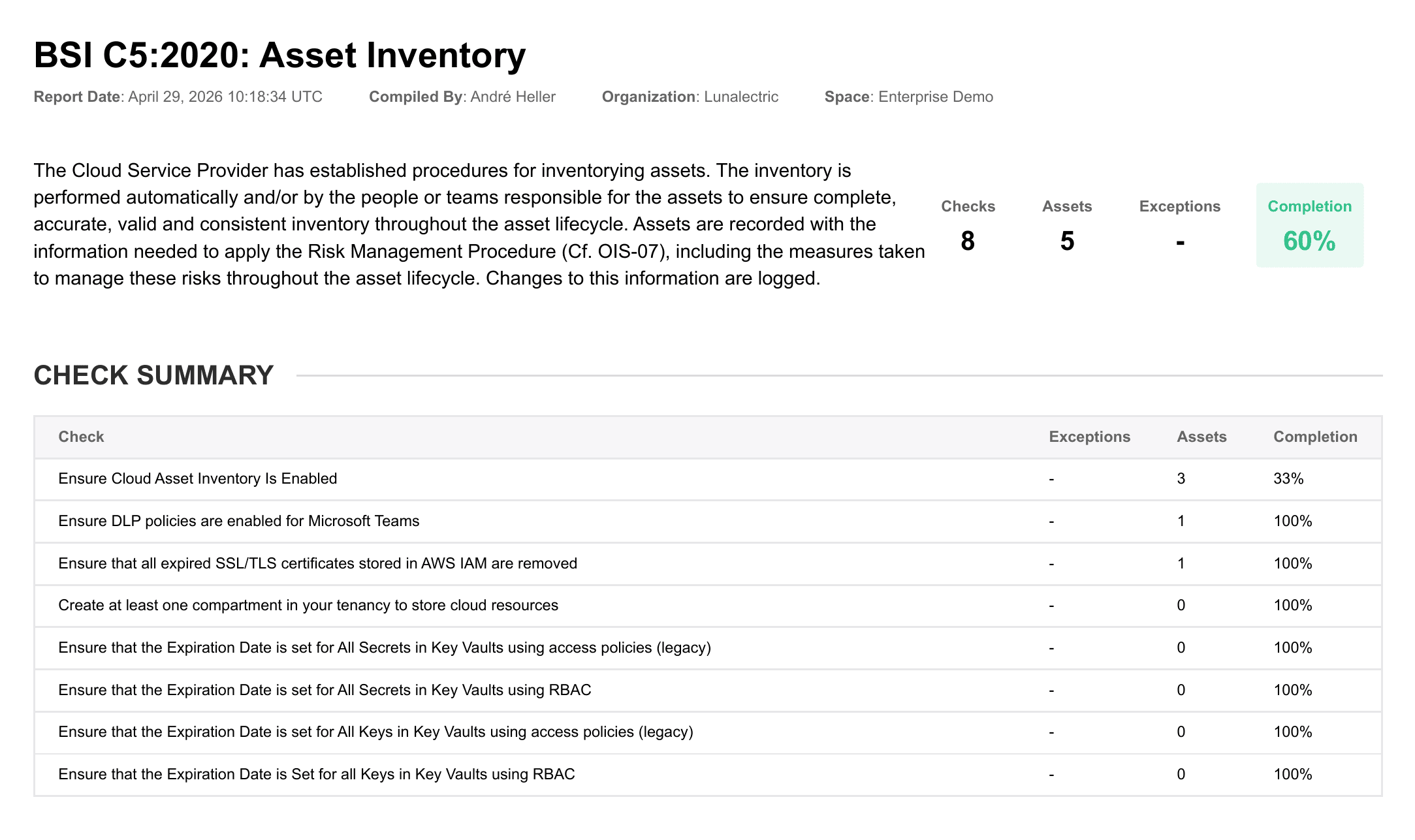Click the 'Check' column header
This screenshot has width=1415, height=840.
81,437
